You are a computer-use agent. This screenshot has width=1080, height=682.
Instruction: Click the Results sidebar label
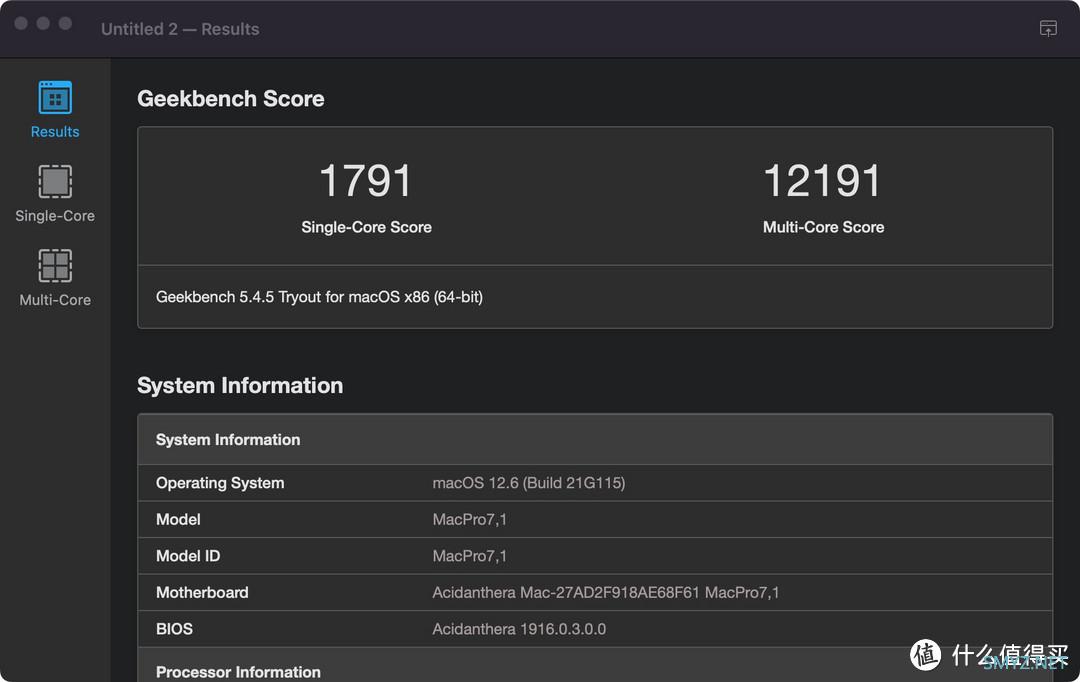tap(55, 132)
